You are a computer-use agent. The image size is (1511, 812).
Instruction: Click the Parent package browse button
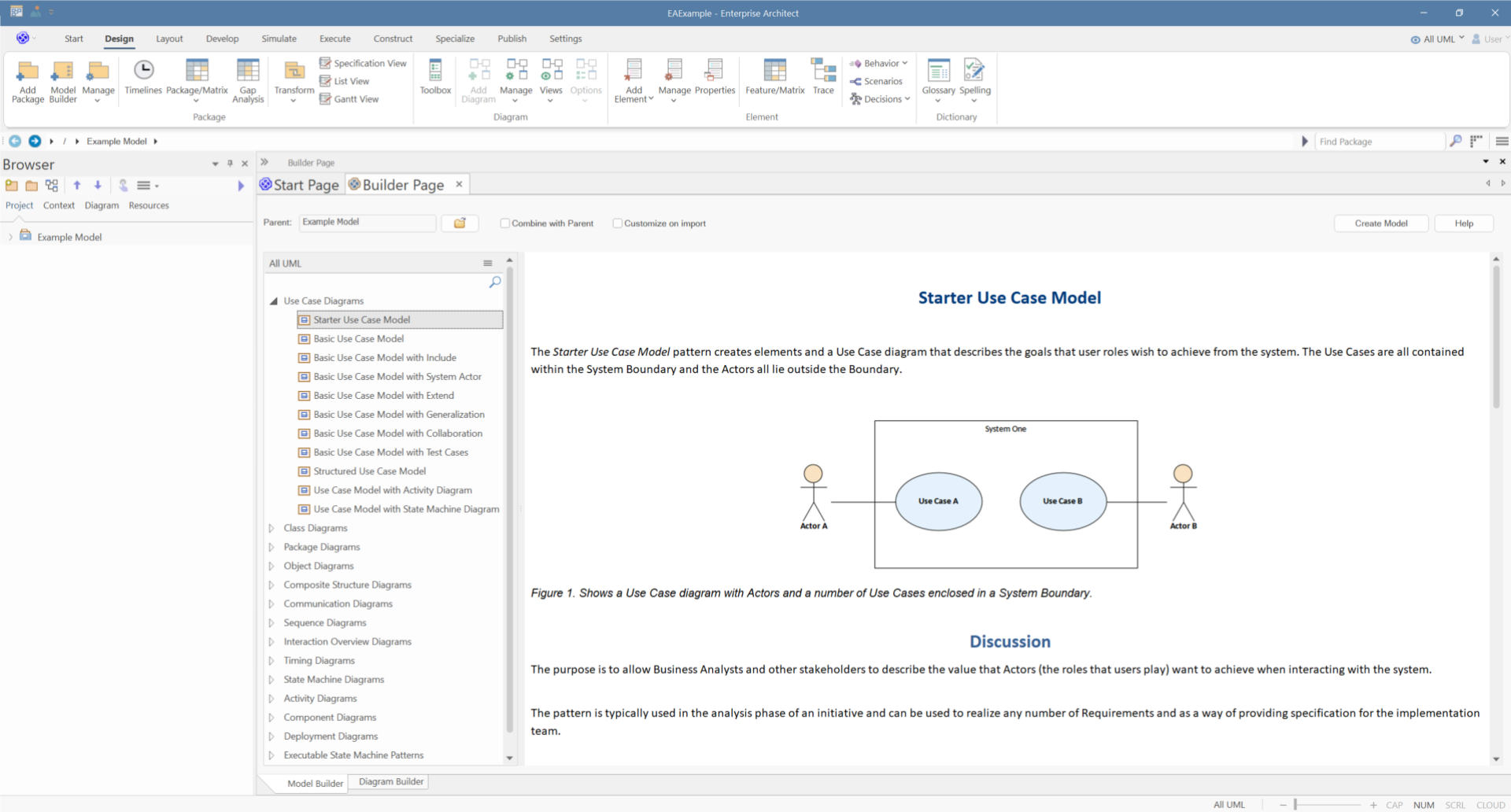[460, 223]
